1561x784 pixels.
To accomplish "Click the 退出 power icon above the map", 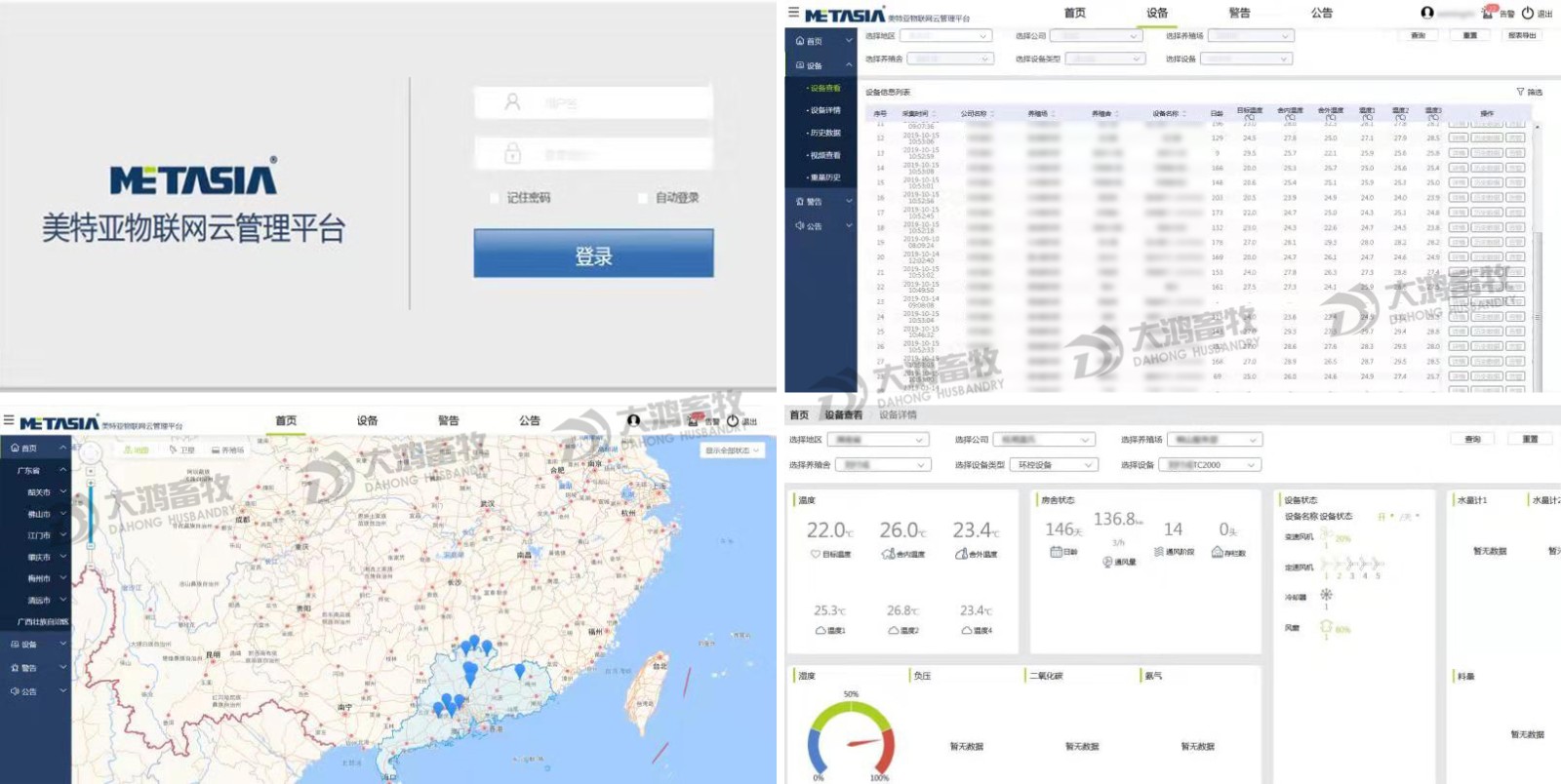I will [x=733, y=421].
